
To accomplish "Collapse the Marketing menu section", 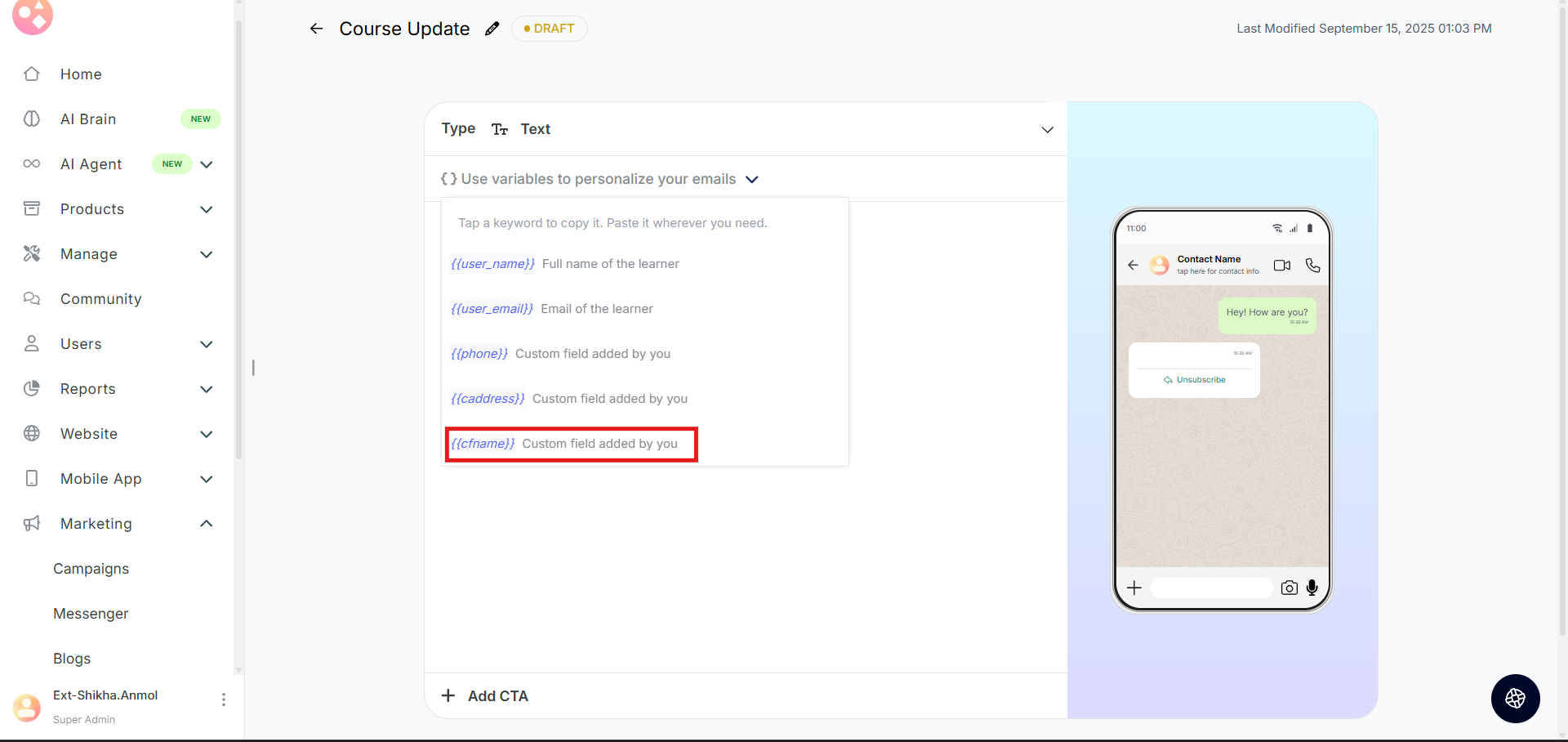I will coord(207,524).
